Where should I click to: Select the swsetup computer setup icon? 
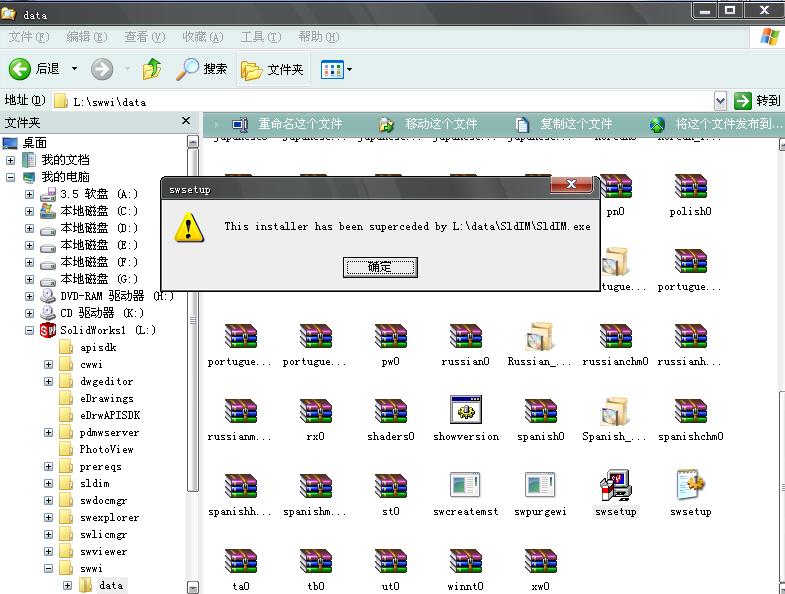tap(615, 485)
